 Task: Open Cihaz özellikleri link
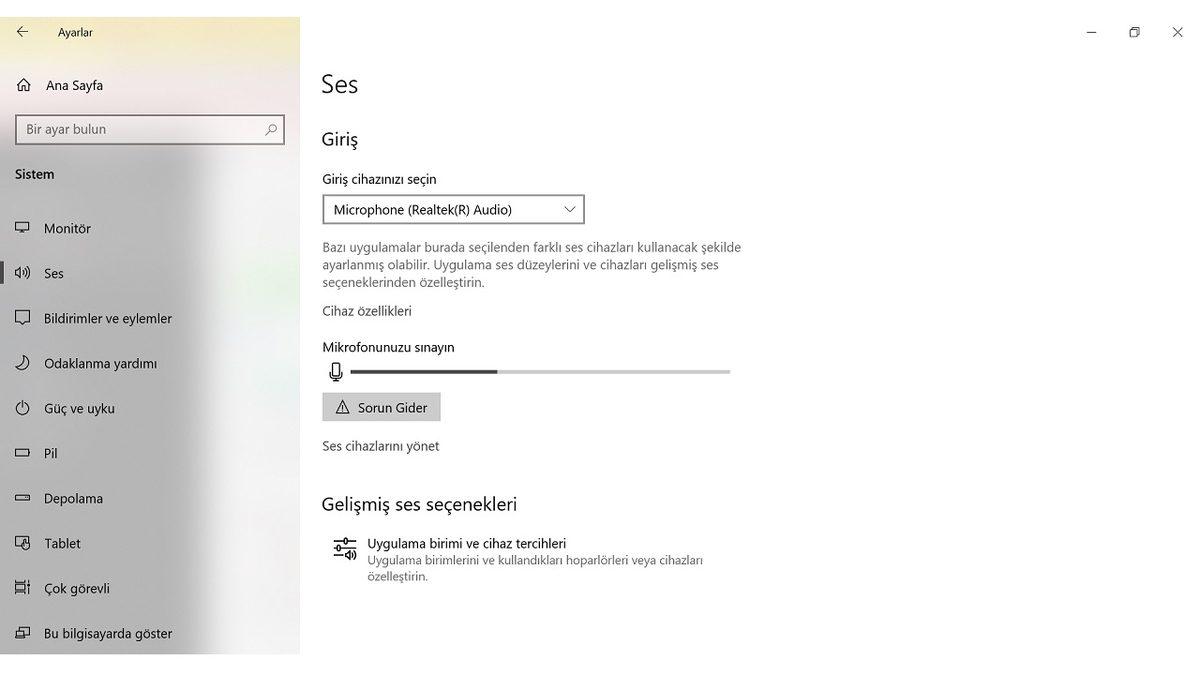[x=367, y=311]
